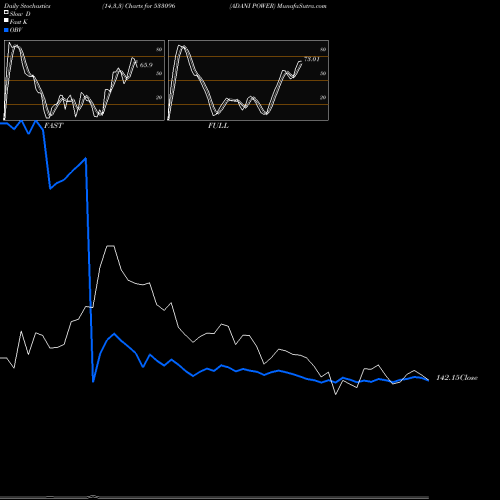Click the '(ADANI POWER) MunafaSutra.com' text

[x=278, y=6]
